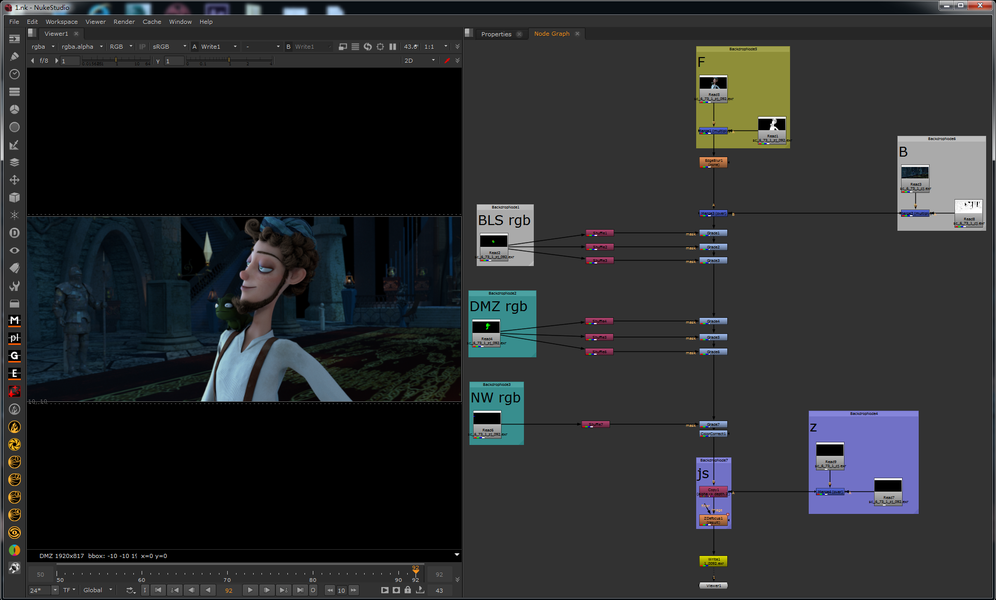Screen dimensions: 996x600
Task: Open the ToolSets wrench icon
Action: pyautogui.click(x=14, y=286)
